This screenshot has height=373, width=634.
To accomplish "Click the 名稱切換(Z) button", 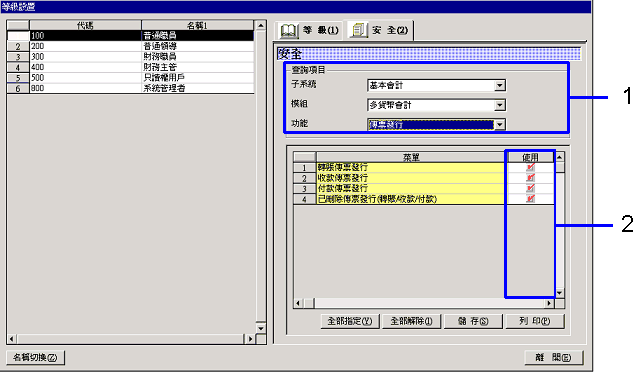I will [35, 358].
